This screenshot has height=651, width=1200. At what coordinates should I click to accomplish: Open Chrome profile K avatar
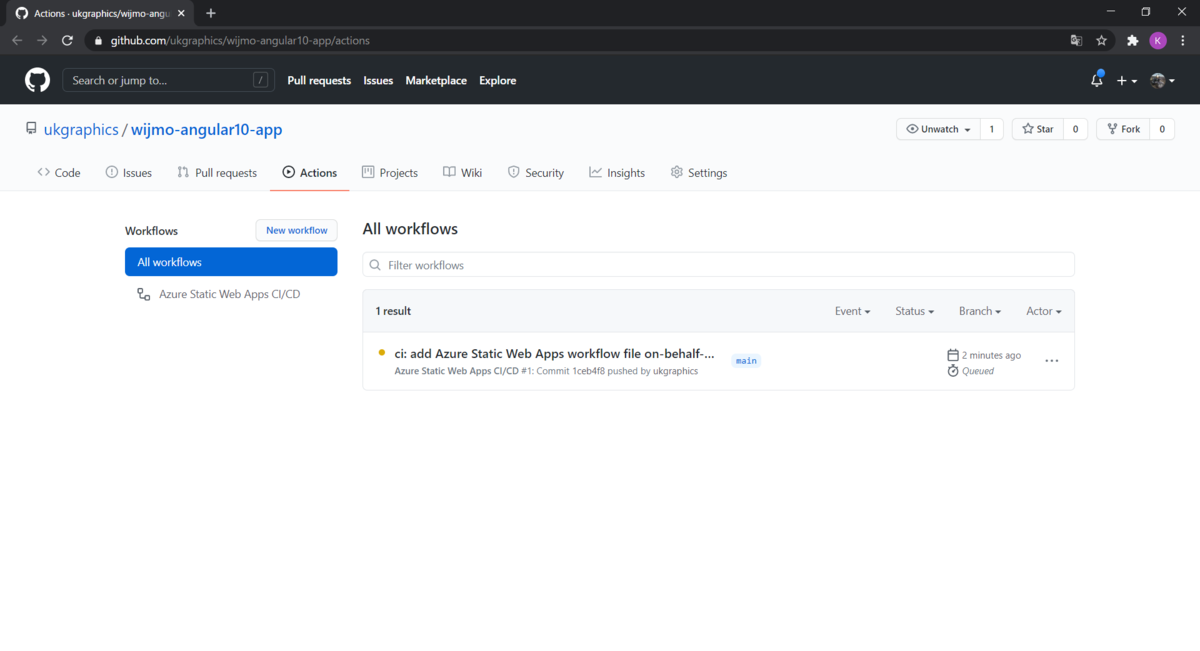pos(1158,40)
